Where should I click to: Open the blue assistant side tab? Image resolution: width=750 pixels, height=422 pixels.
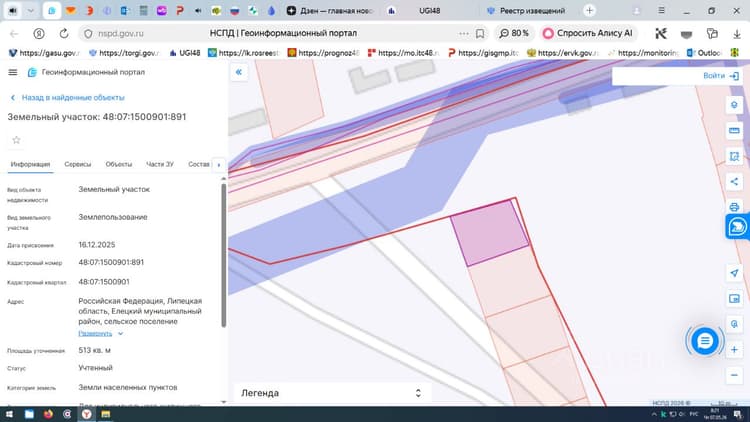[x=738, y=227]
